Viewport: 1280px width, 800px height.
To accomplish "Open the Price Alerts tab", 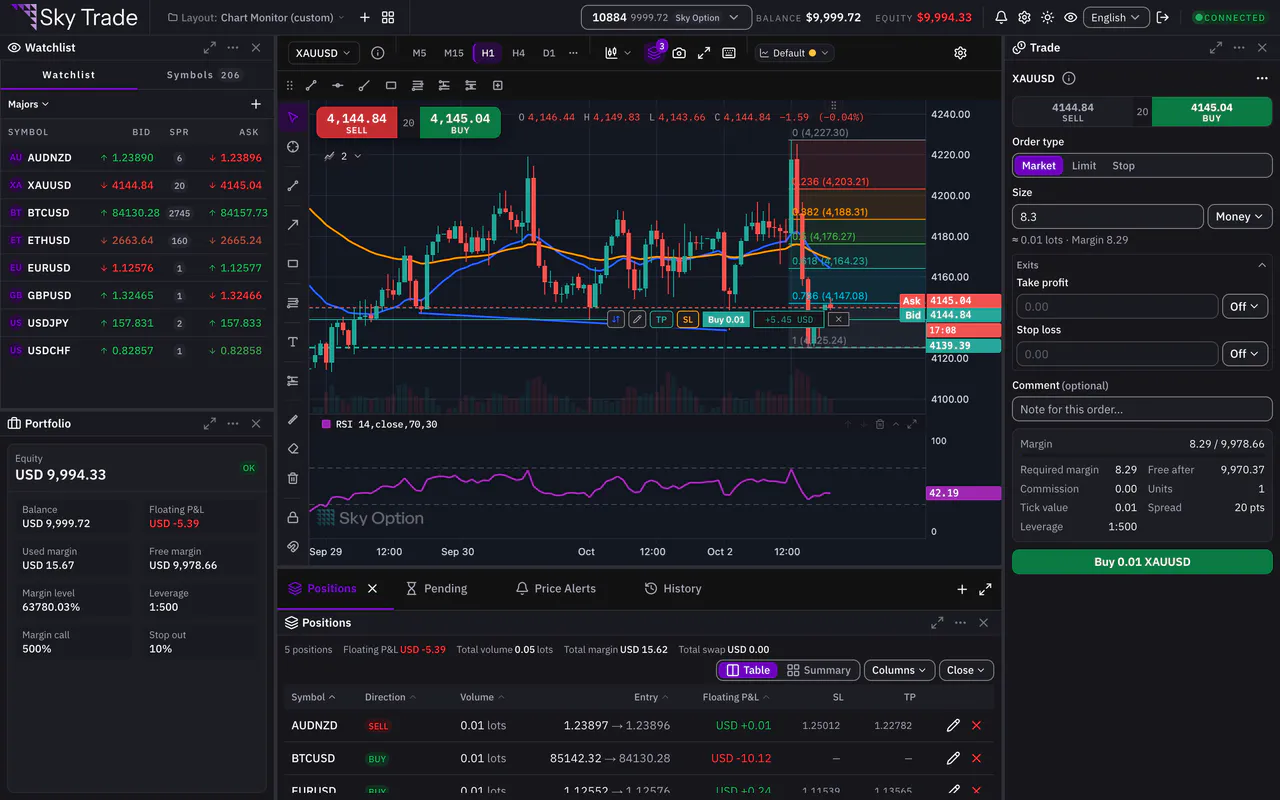I will pos(555,589).
